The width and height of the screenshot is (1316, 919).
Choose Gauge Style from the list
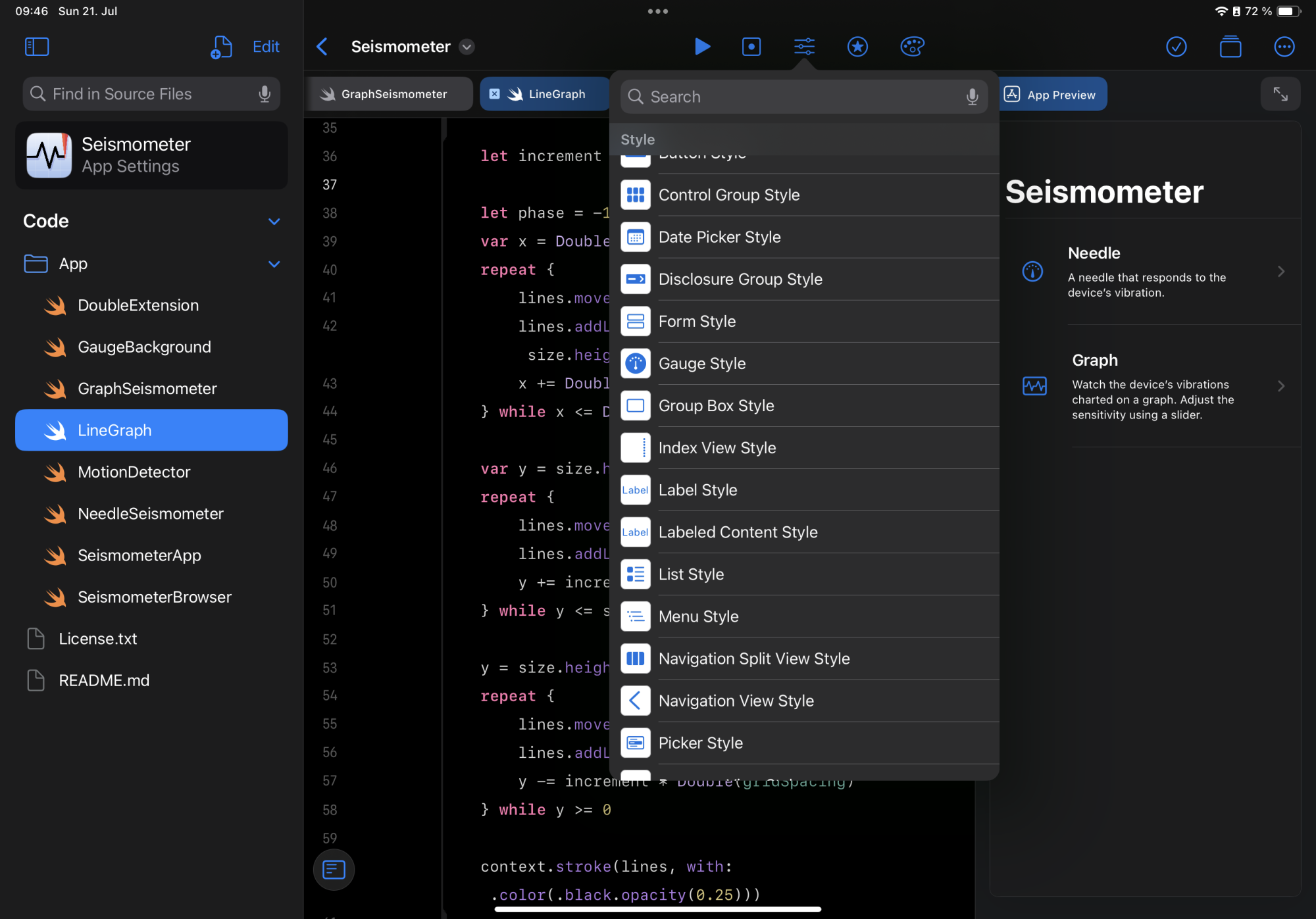coord(702,364)
